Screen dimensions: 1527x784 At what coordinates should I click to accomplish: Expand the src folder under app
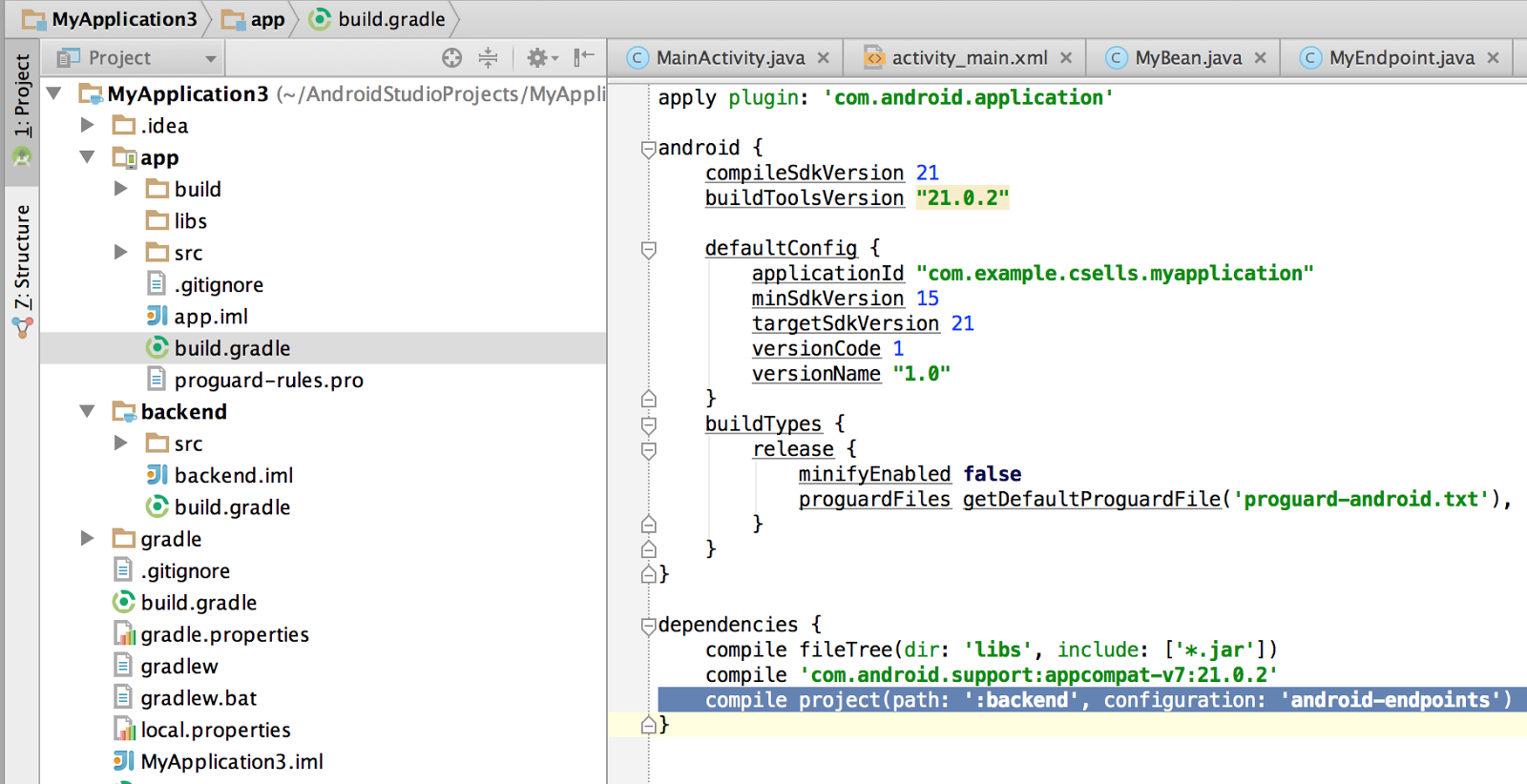(x=121, y=252)
